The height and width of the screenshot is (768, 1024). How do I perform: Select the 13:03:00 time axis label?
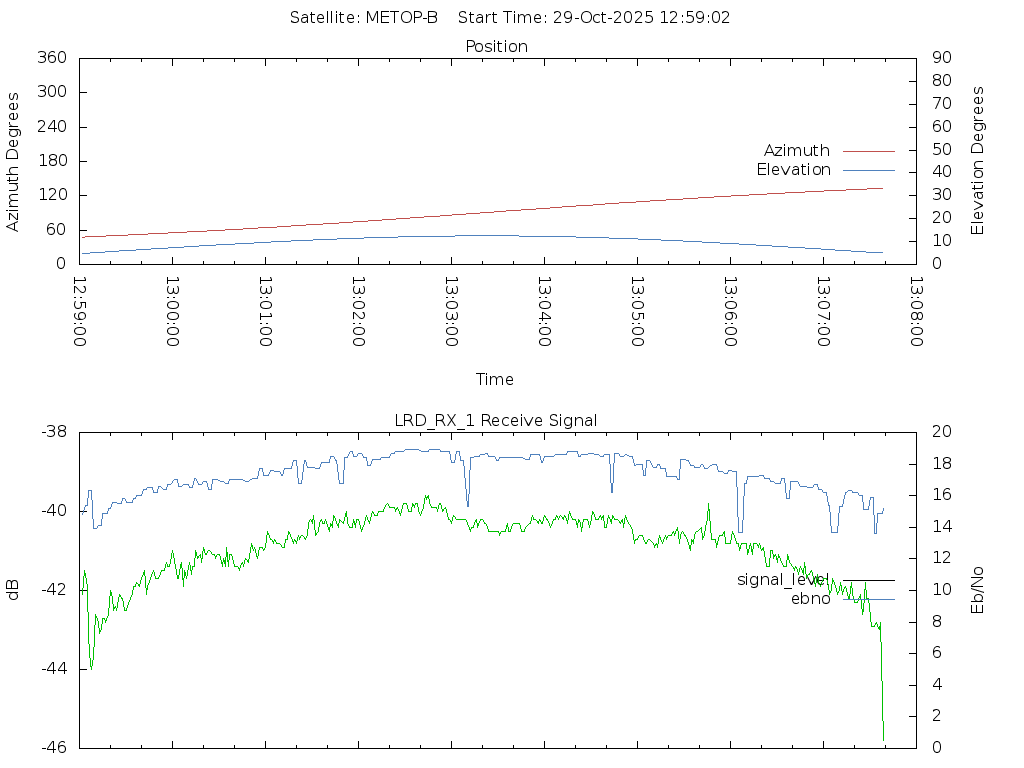[x=451, y=311]
